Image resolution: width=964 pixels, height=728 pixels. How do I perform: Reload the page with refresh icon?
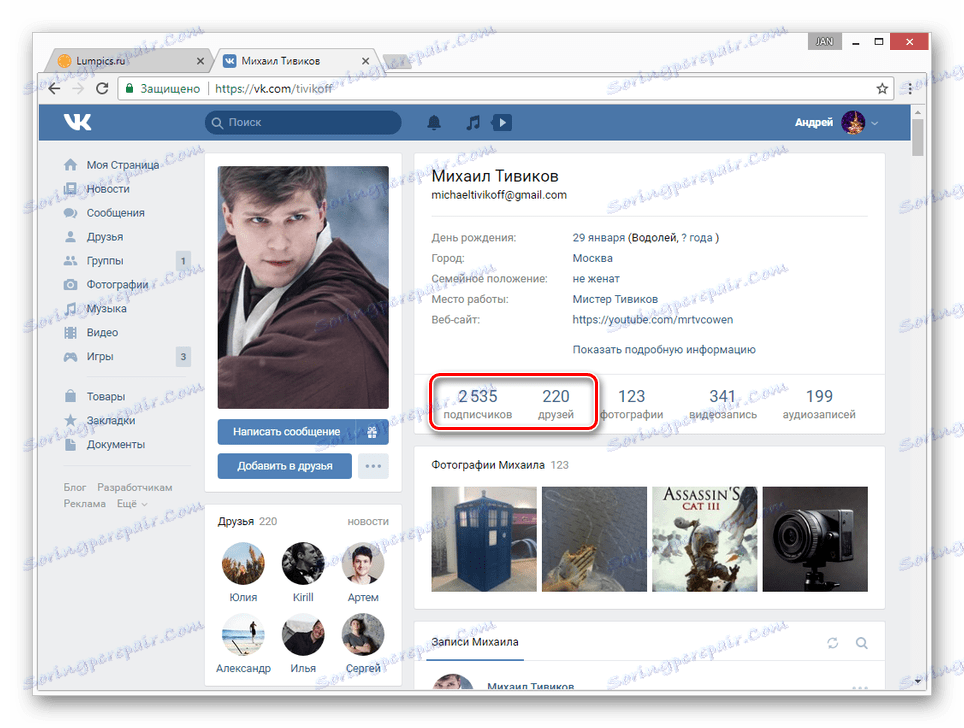coord(102,89)
